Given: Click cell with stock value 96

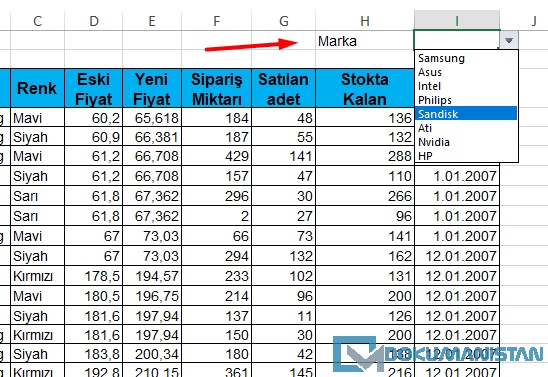Looking at the screenshot, I should click(365, 216).
